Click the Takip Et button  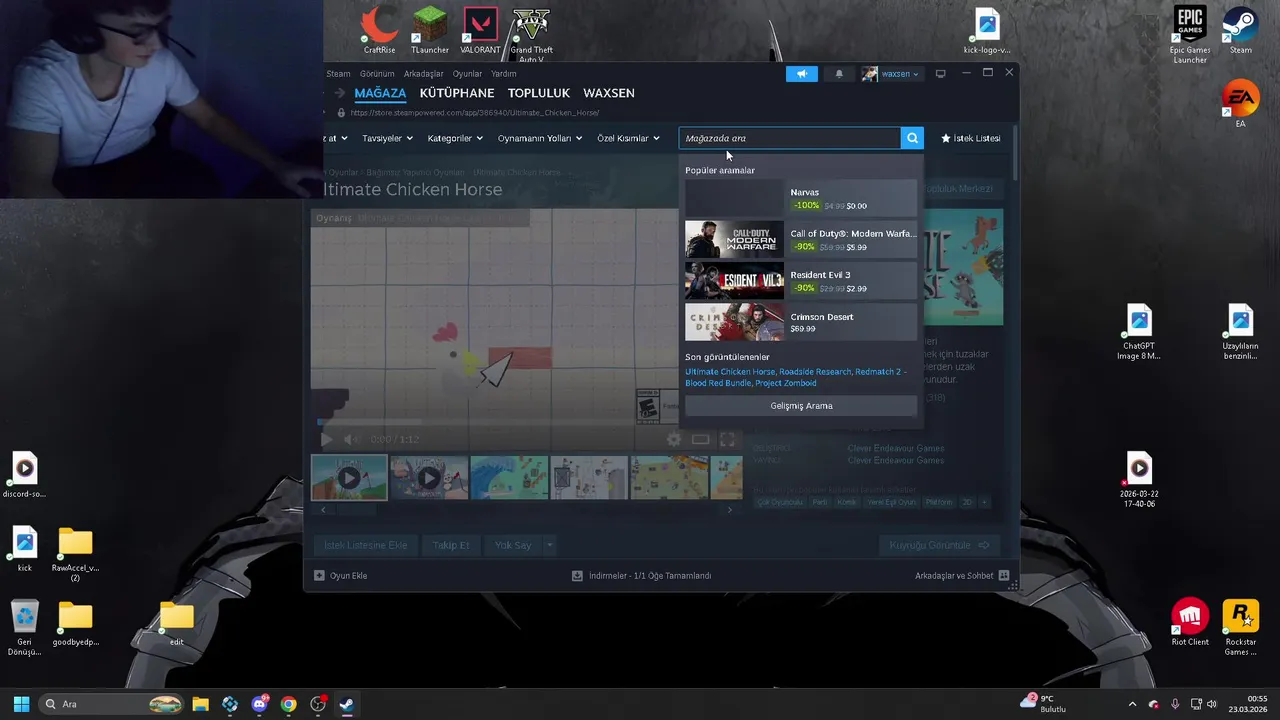tap(451, 545)
